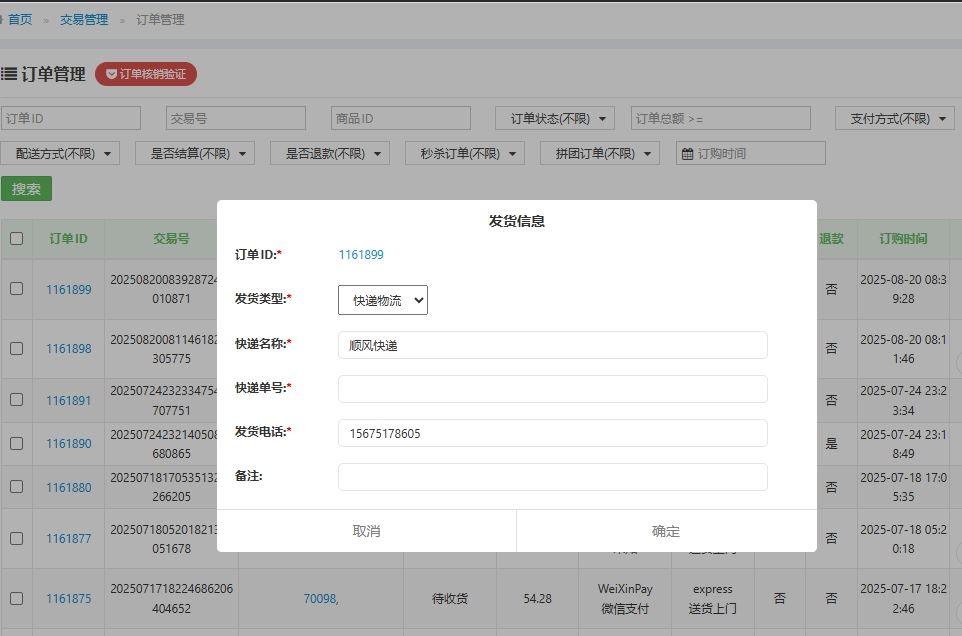962x636 pixels.
Task: Open the 发货类型 快递物流 dropdown
Action: tap(383, 300)
